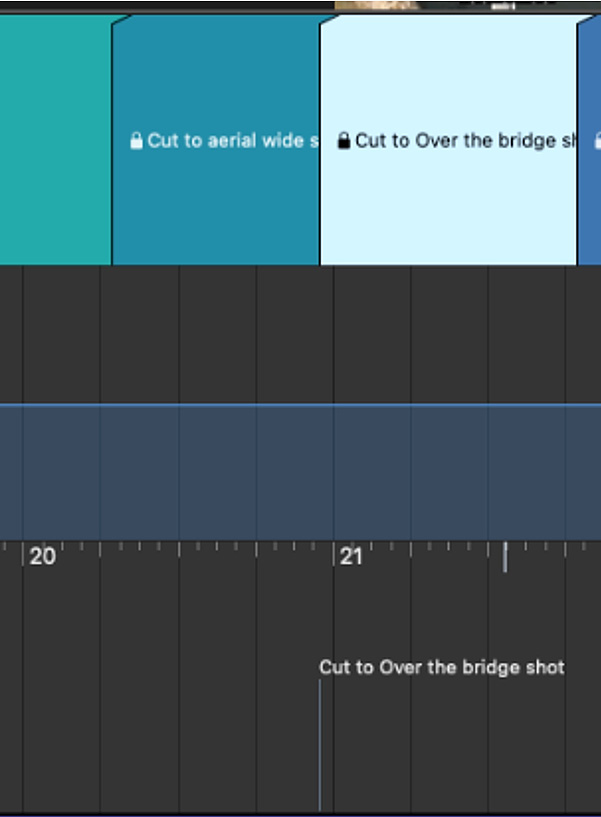Viewport: 601px width, 817px height.
Task: Click the lock icon on aerial wide marker
Action: coord(136,141)
